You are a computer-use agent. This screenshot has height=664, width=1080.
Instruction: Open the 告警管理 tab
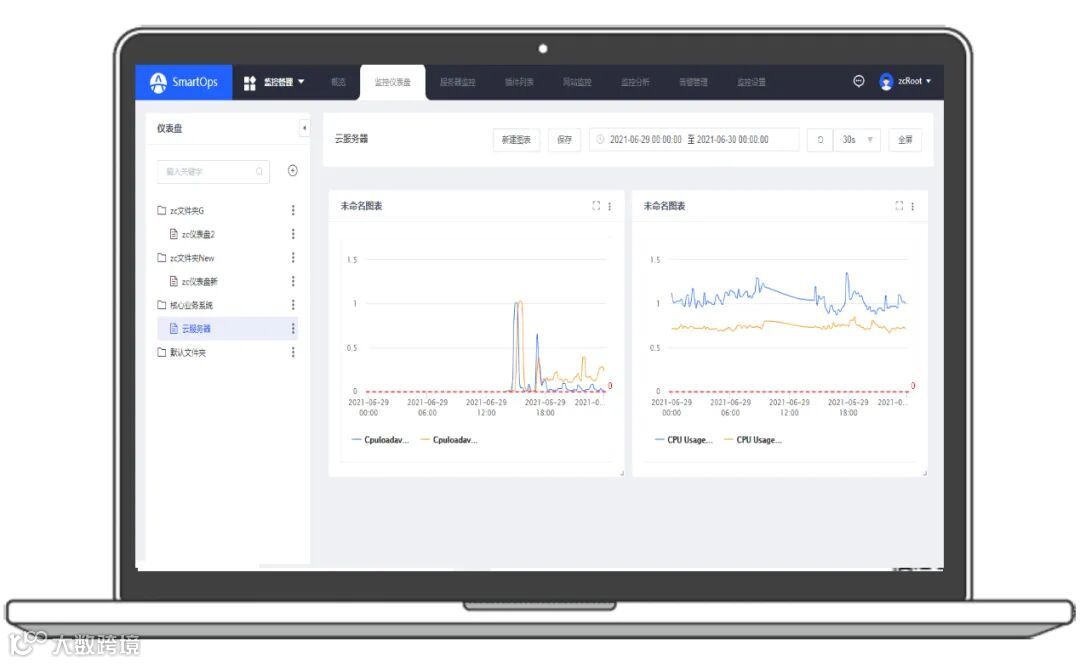[x=693, y=82]
